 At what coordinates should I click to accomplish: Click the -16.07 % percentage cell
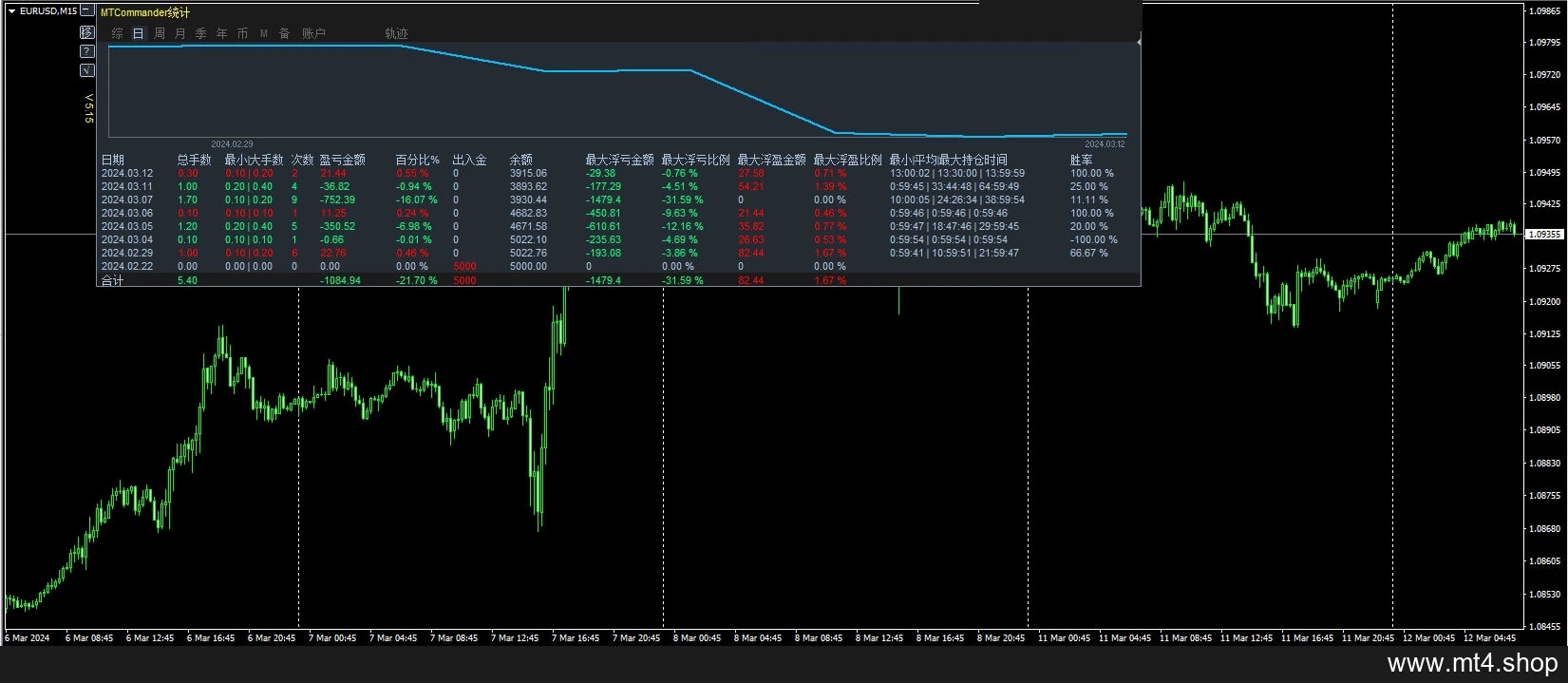pos(417,199)
